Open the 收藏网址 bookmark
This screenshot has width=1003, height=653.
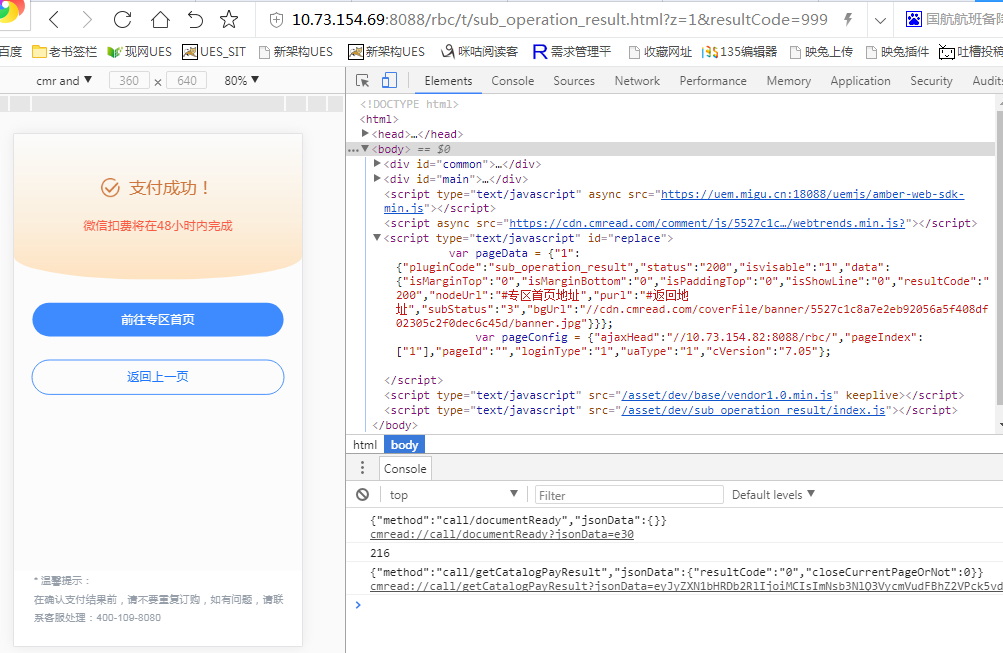(x=660, y=52)
